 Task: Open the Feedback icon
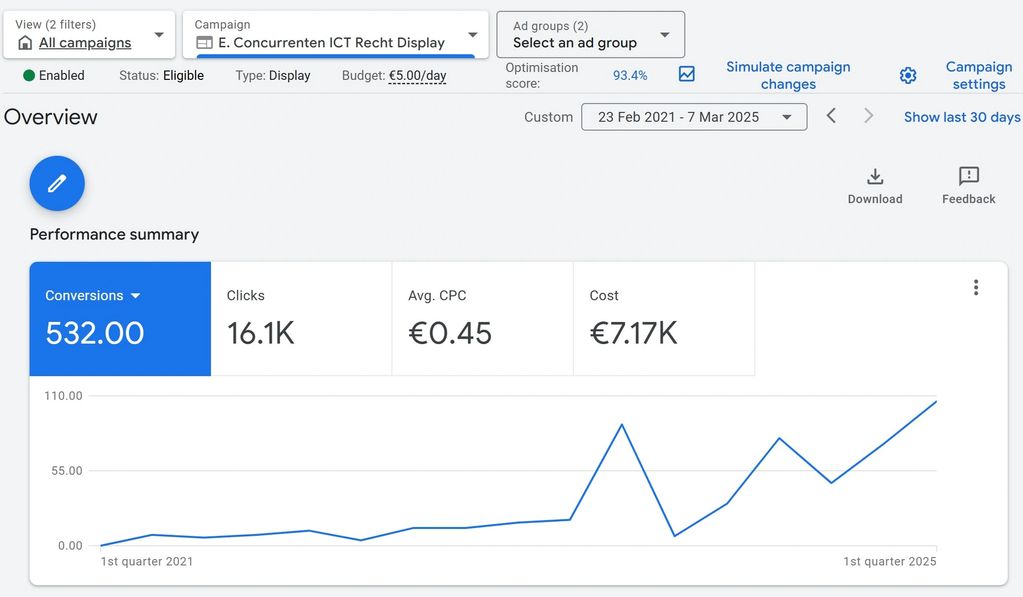[968, 177]
